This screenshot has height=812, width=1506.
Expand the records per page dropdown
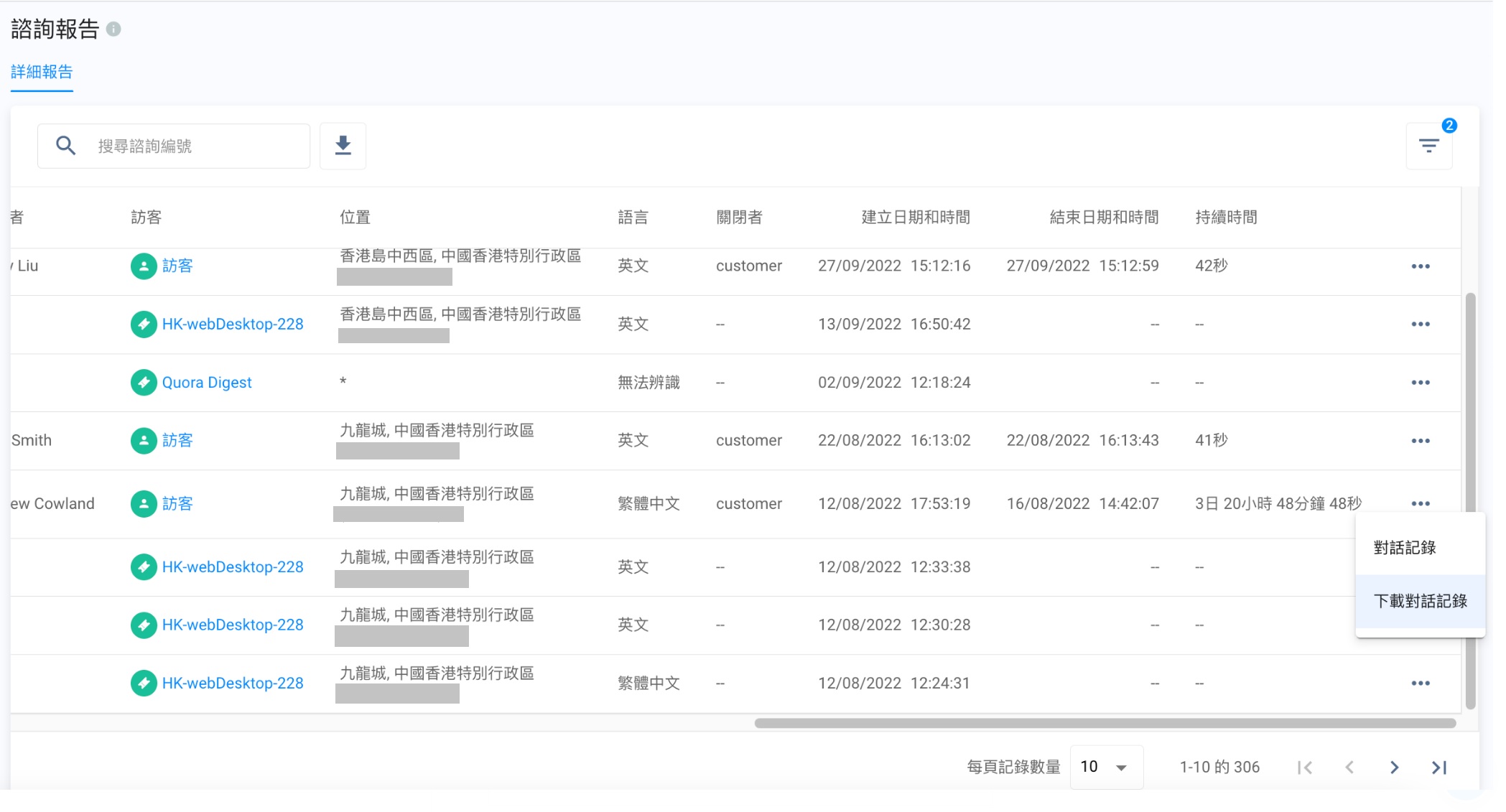coord(1106,767)
